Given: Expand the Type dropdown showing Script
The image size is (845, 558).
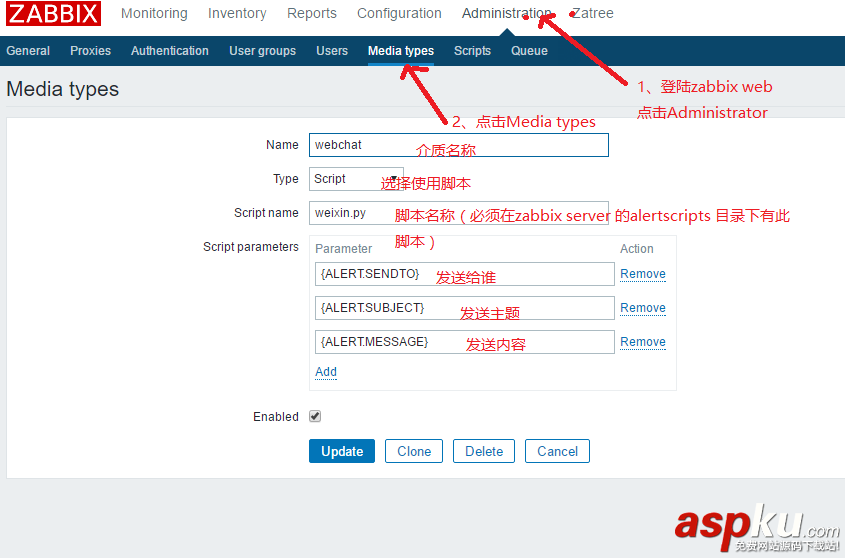Looking at the screenshot, I should [356, 179].
